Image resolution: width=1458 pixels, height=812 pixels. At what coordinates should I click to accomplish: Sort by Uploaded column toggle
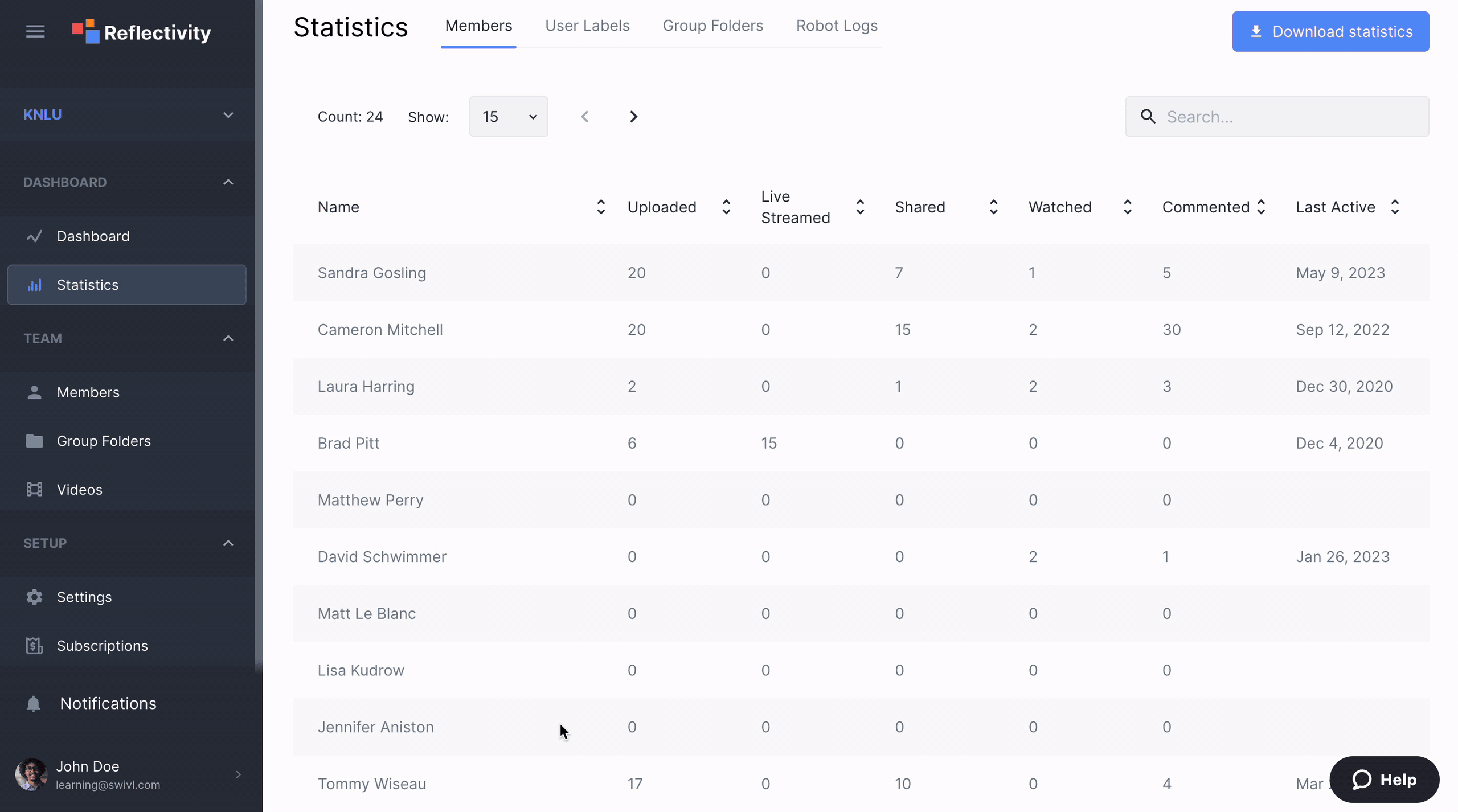[x=727, y=207]
